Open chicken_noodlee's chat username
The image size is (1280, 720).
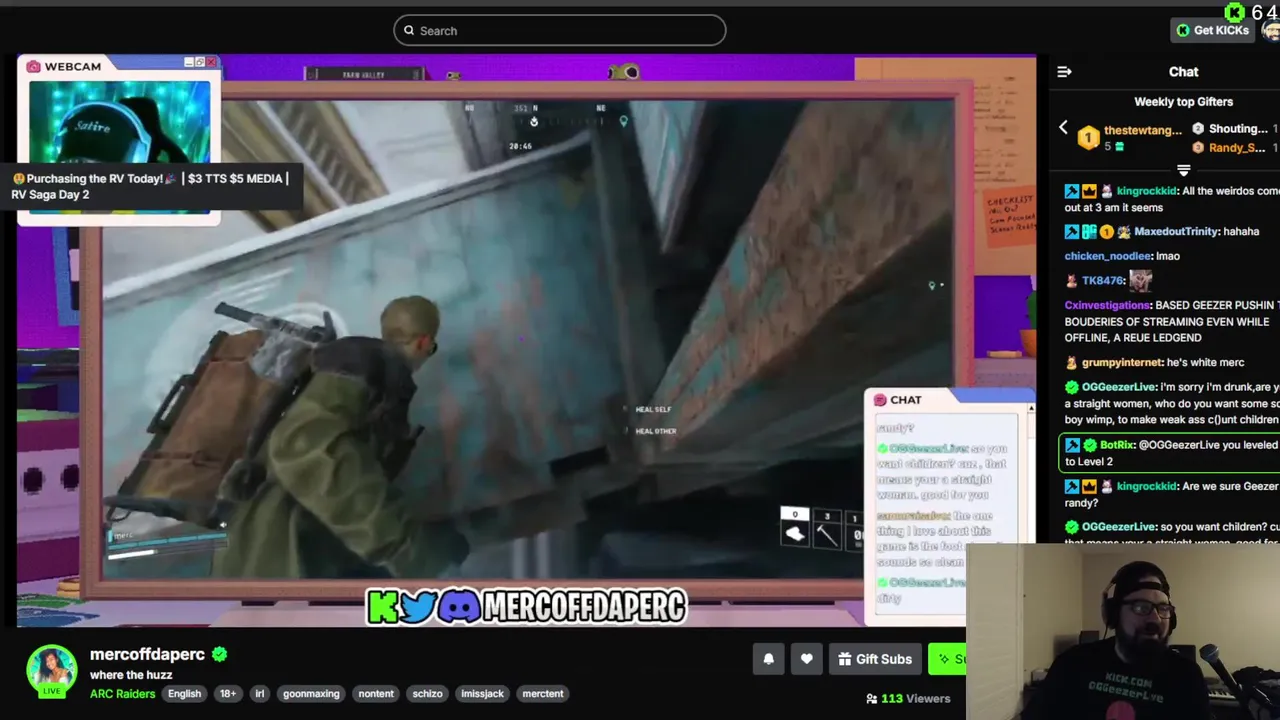(x=1108, y=256)
